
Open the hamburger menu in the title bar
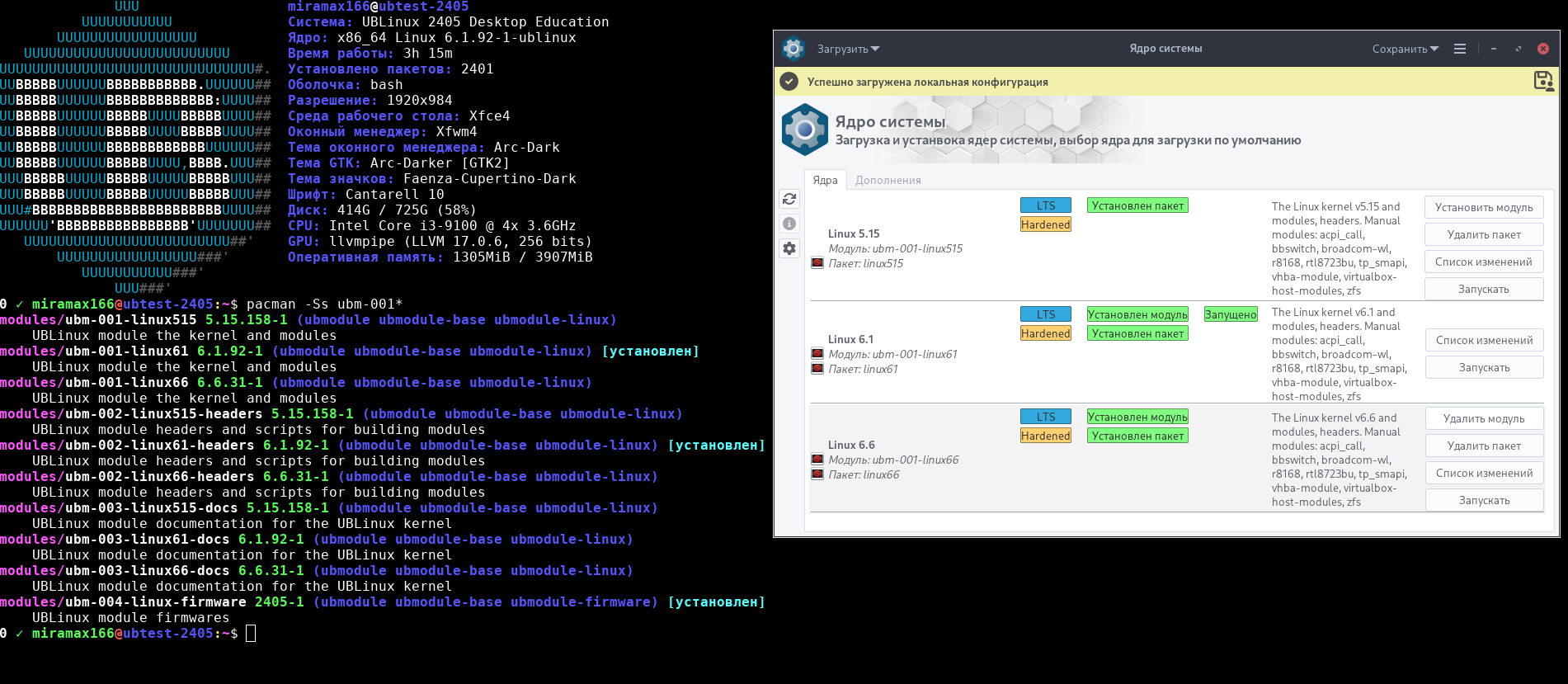pyautogui.click(x=1460, y=49)
